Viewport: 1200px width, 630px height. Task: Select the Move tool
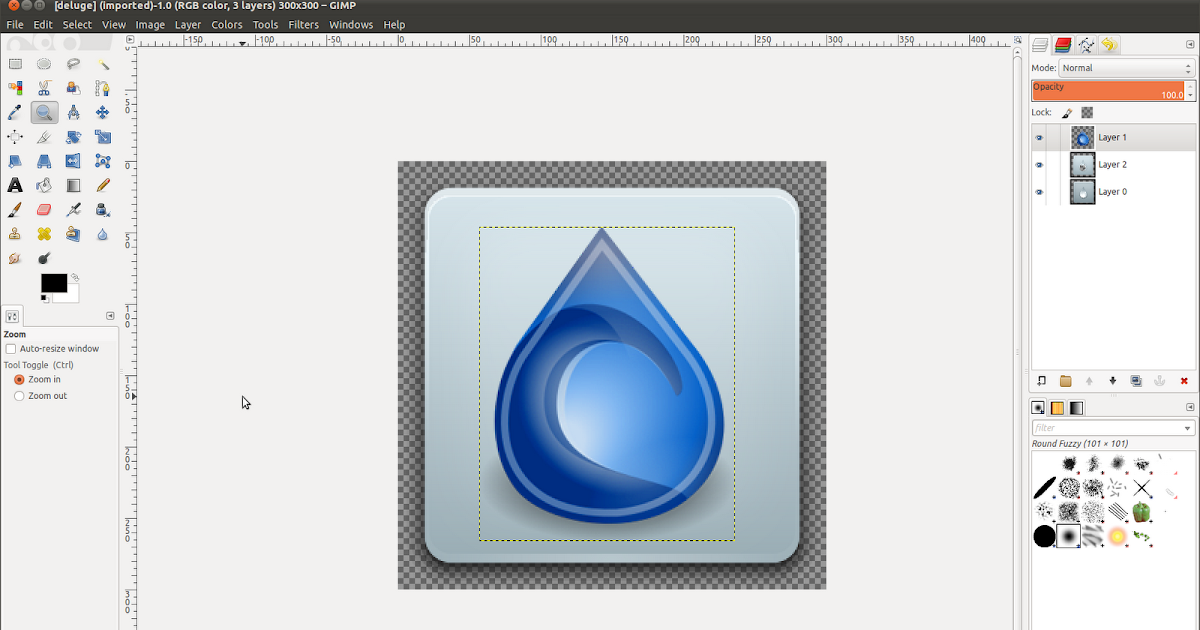tap(102, 111)
